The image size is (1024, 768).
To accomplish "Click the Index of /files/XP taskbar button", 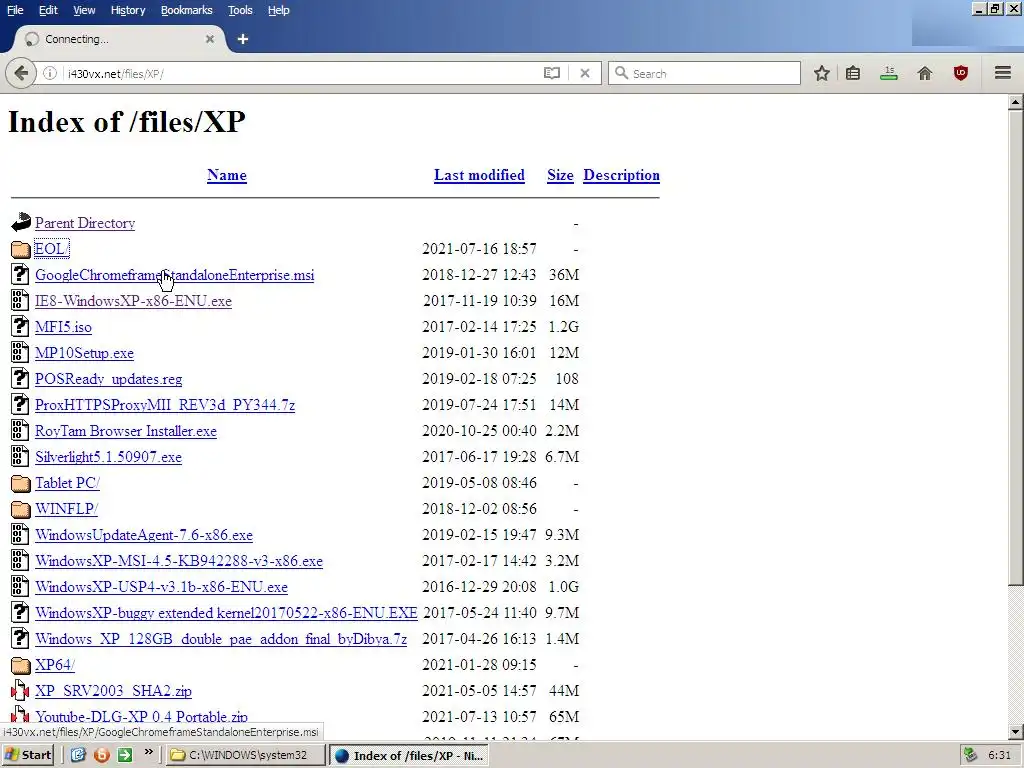I will [409, 755].
